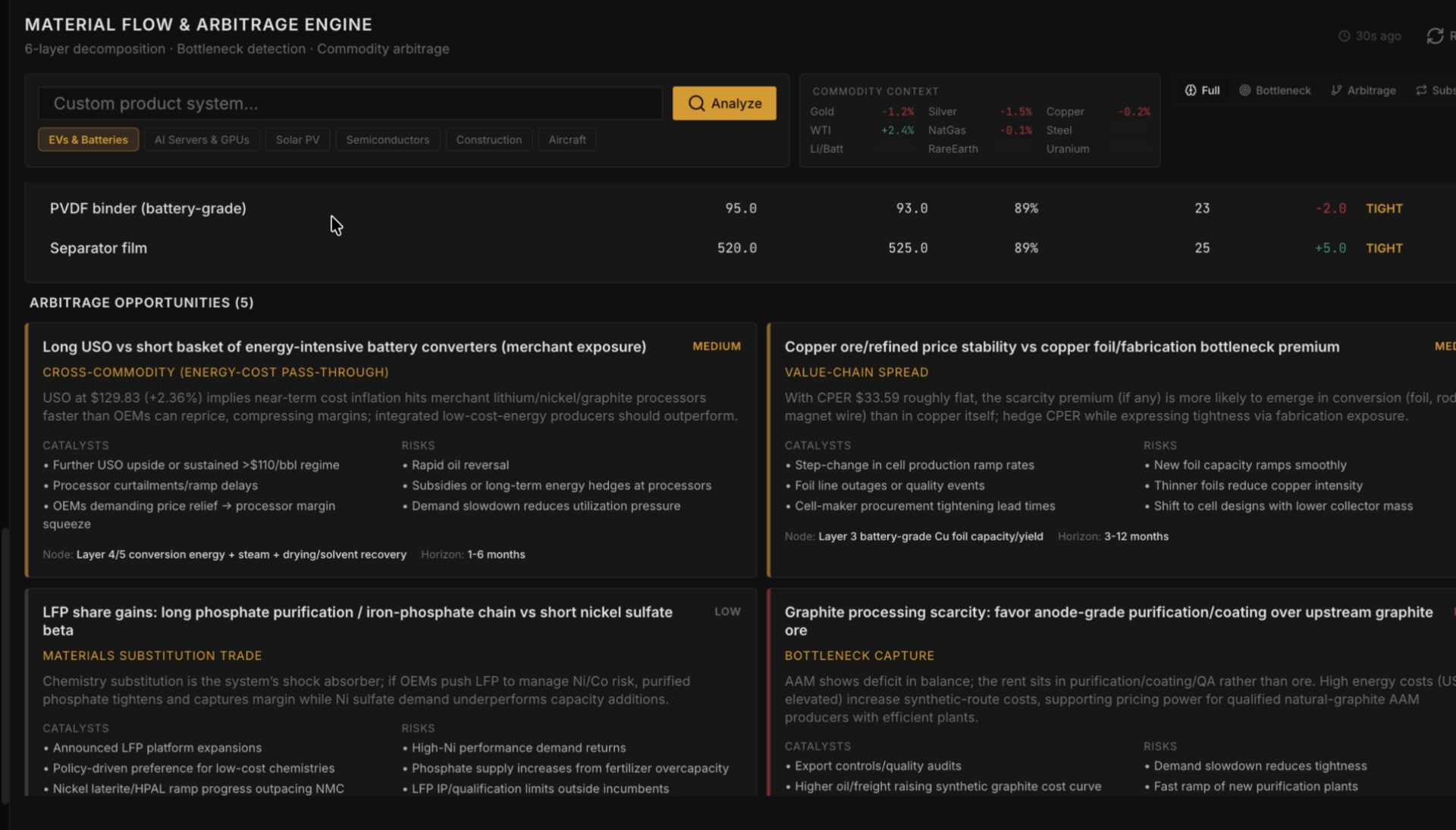
Task: Switch to the Bottleneck view mode
Action: tap(1275, 90)
